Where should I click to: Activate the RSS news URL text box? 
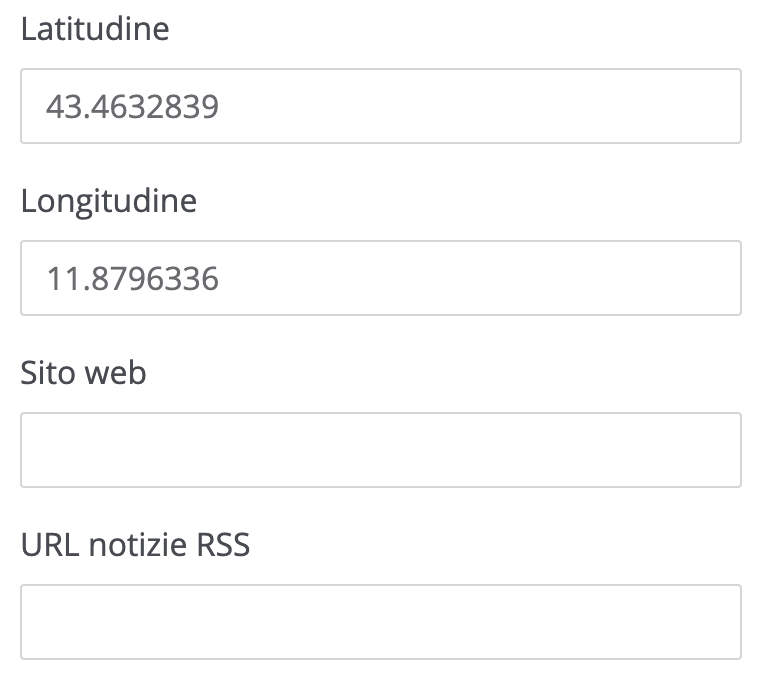(x=380, y=622)
